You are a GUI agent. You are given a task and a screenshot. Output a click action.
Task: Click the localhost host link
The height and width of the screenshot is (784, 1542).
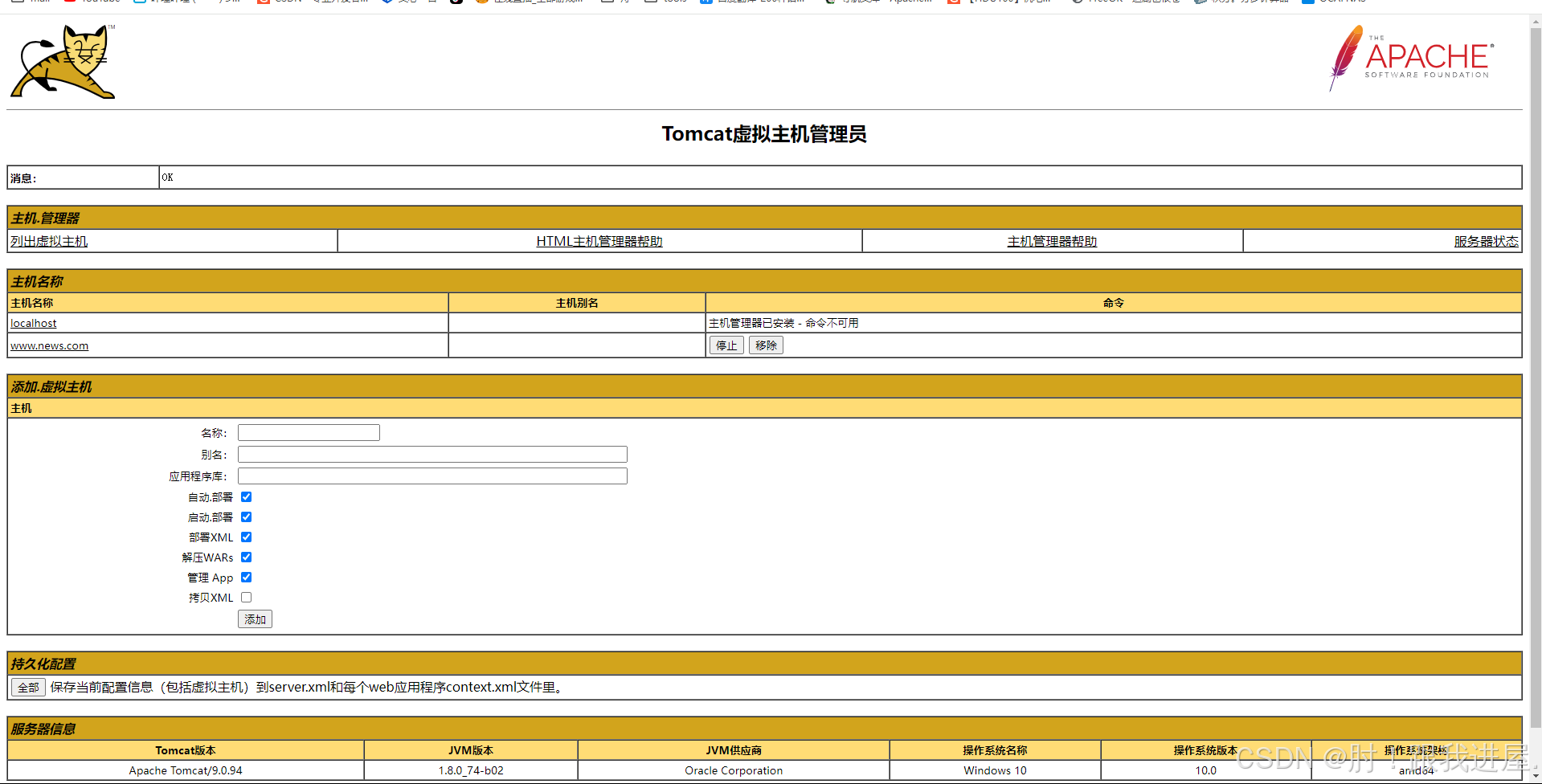[x=34, y=323]
